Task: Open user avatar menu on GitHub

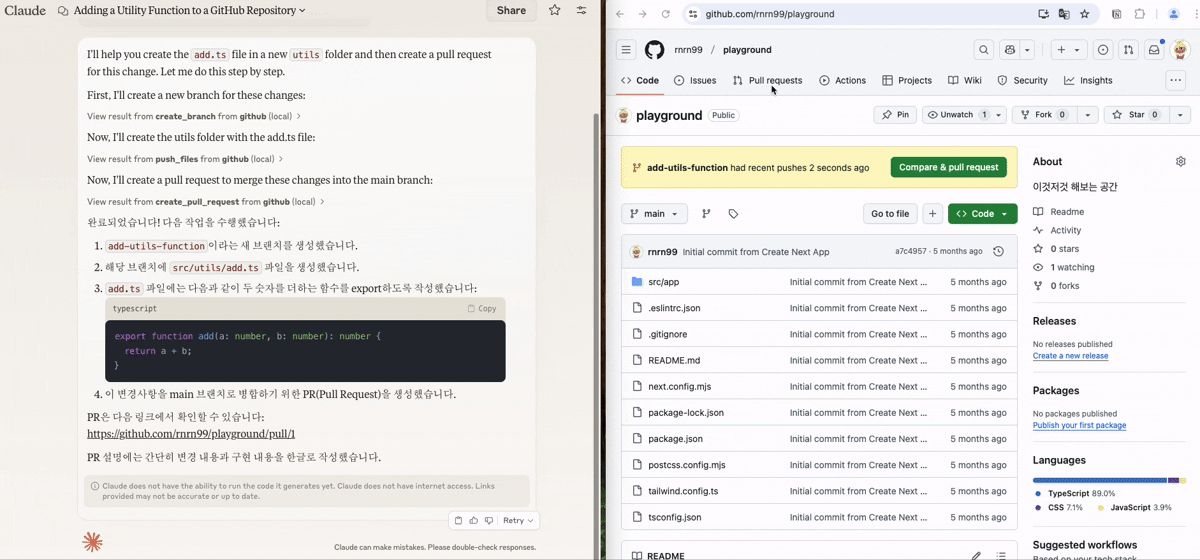Action: tap(1180, 49)
